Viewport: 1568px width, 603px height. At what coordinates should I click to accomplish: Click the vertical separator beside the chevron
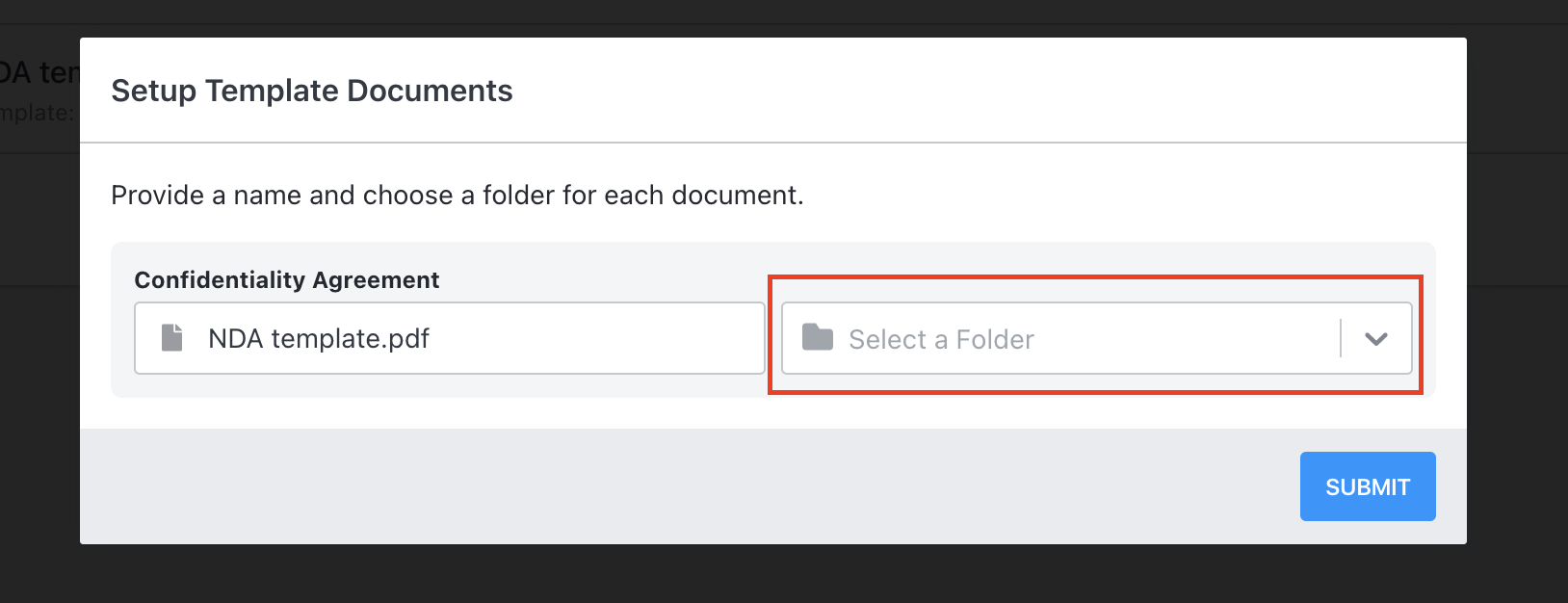(1341, 338)
